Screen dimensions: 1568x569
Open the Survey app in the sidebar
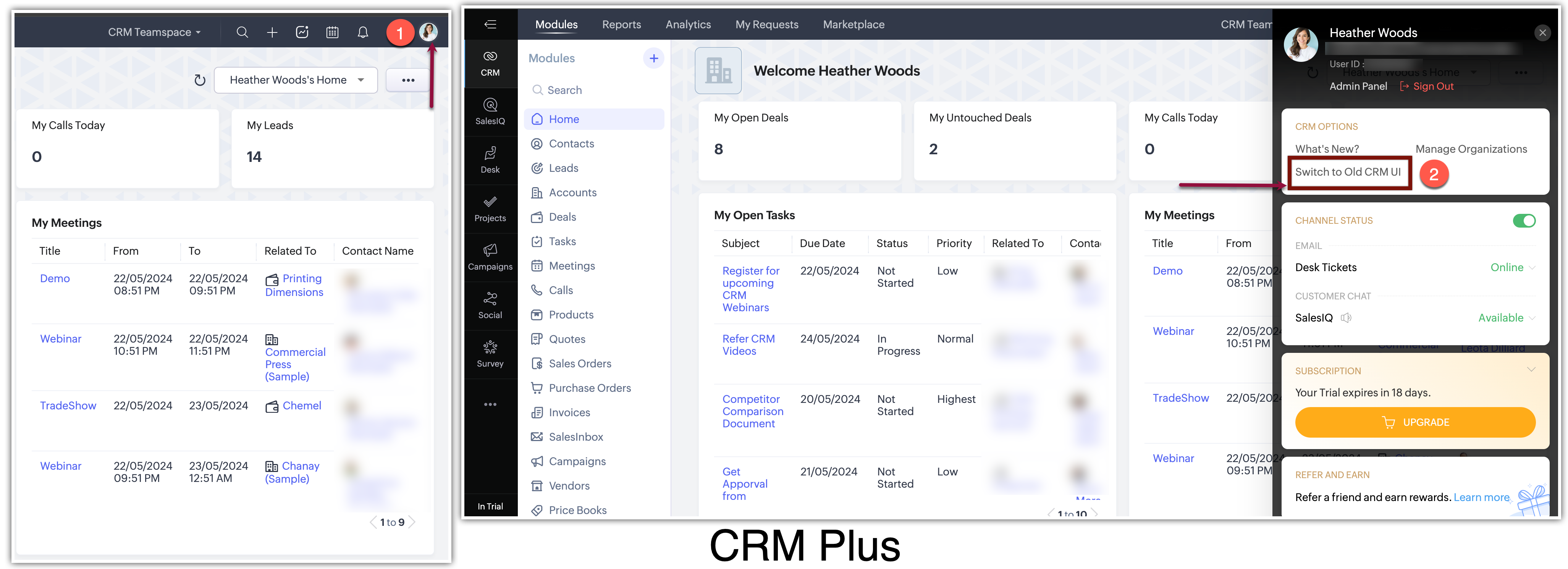pos(490,355)
